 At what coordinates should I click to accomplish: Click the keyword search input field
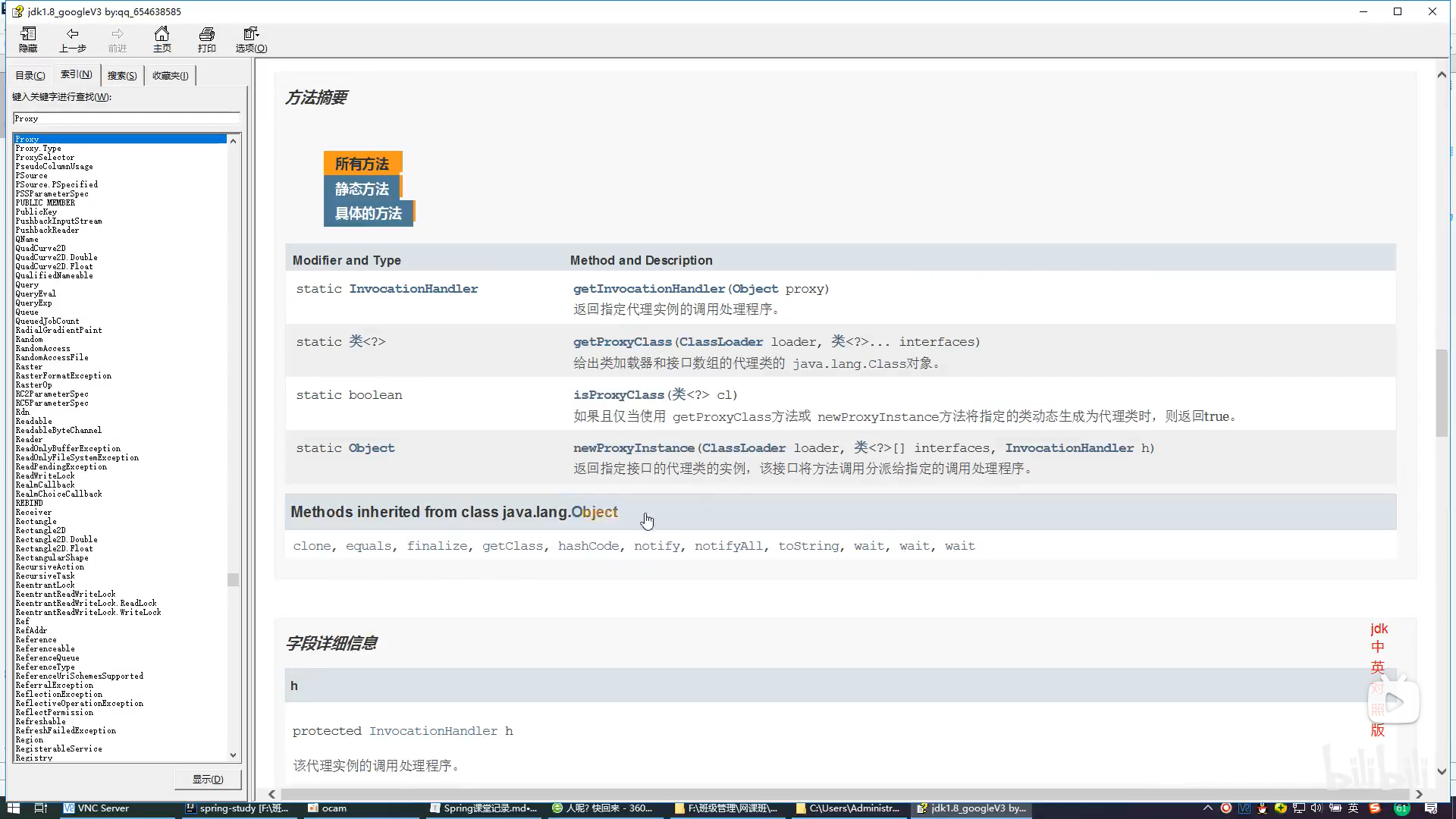coord(126,118)
